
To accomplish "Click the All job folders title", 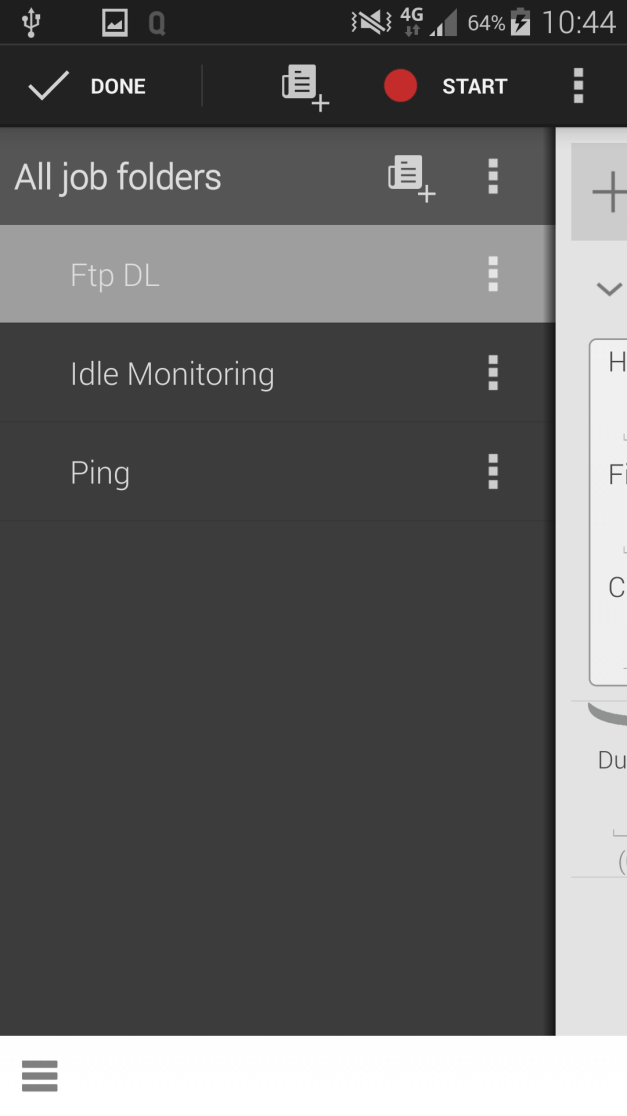I will pos(118,177).
